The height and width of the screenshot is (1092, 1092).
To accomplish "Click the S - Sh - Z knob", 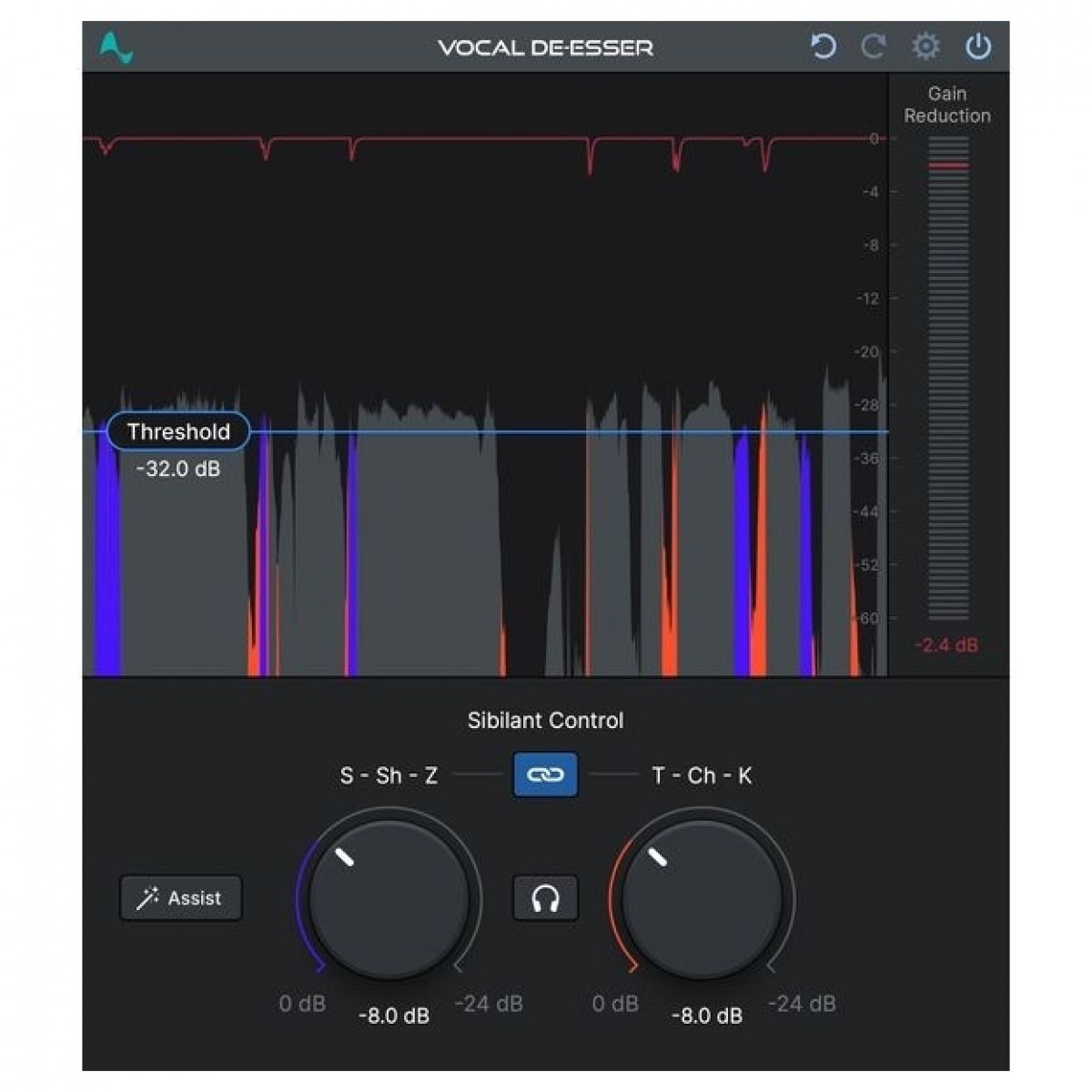I will point(389,899).
